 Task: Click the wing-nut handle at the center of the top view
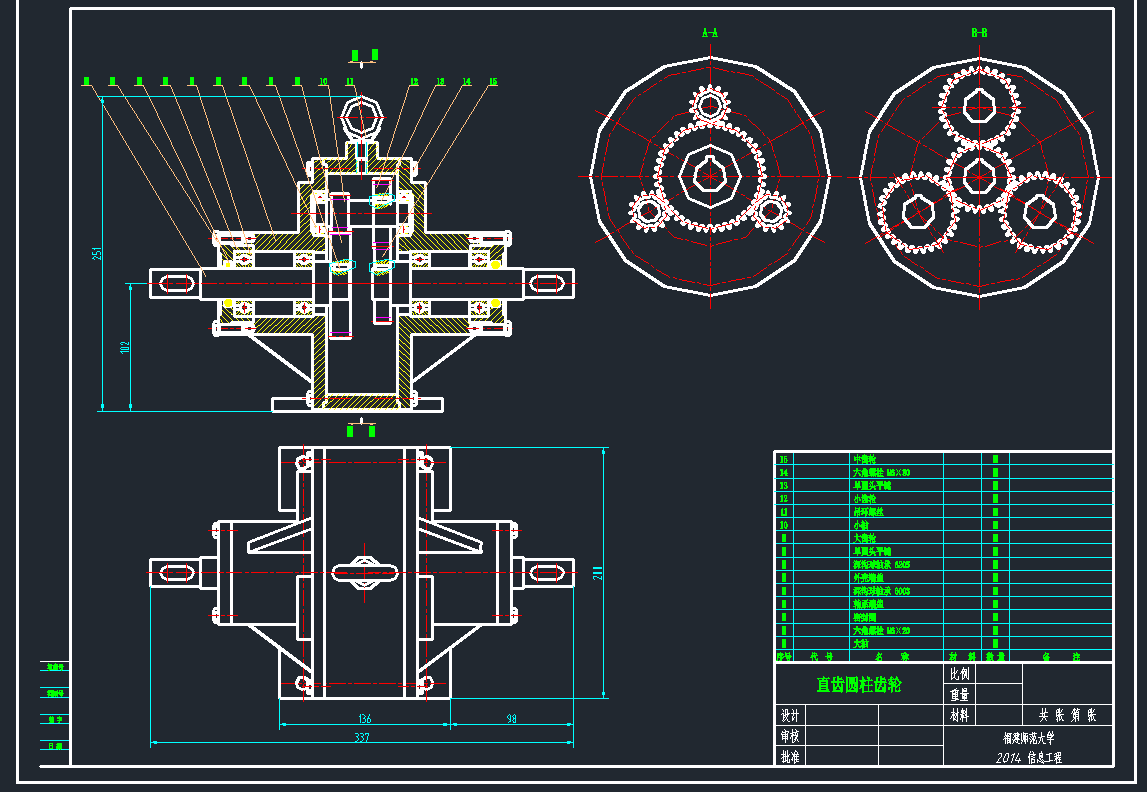pos(364,572)
